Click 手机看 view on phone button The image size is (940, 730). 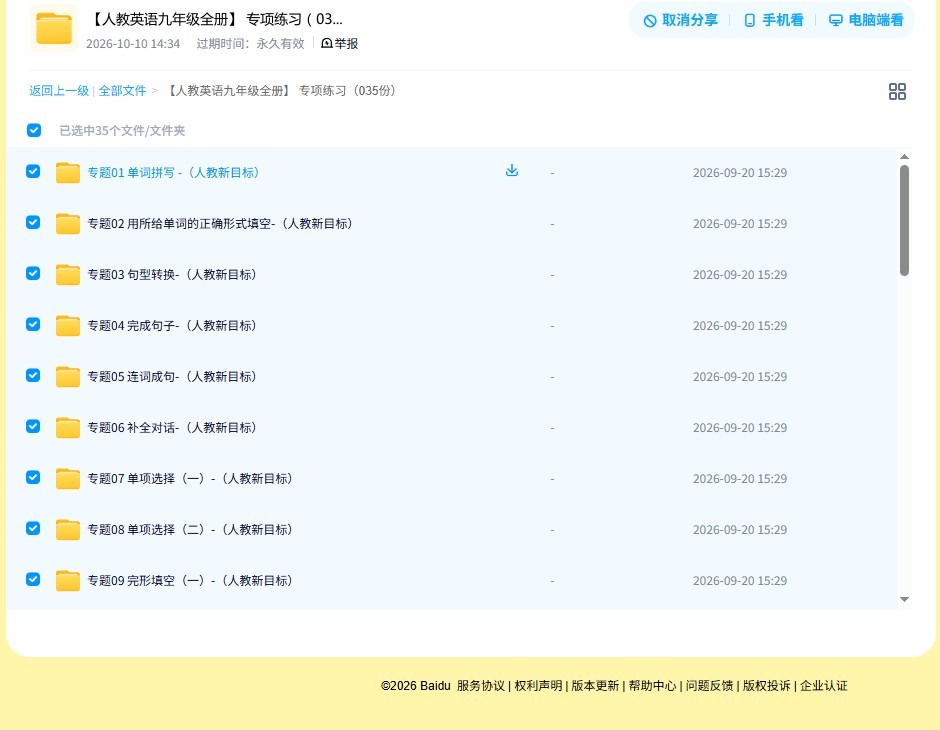pos(773,20)
